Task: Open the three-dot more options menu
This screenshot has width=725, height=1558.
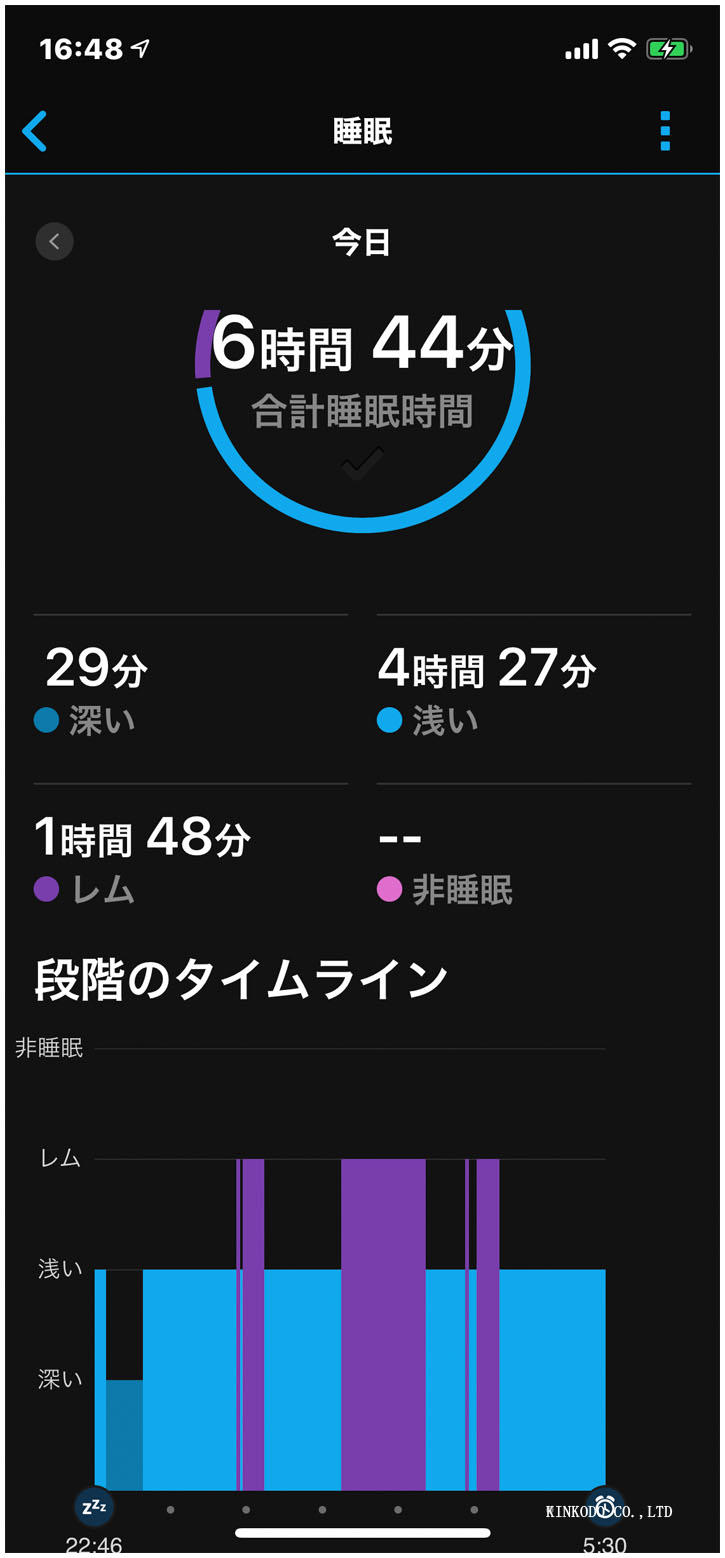Action: point(665,131)
